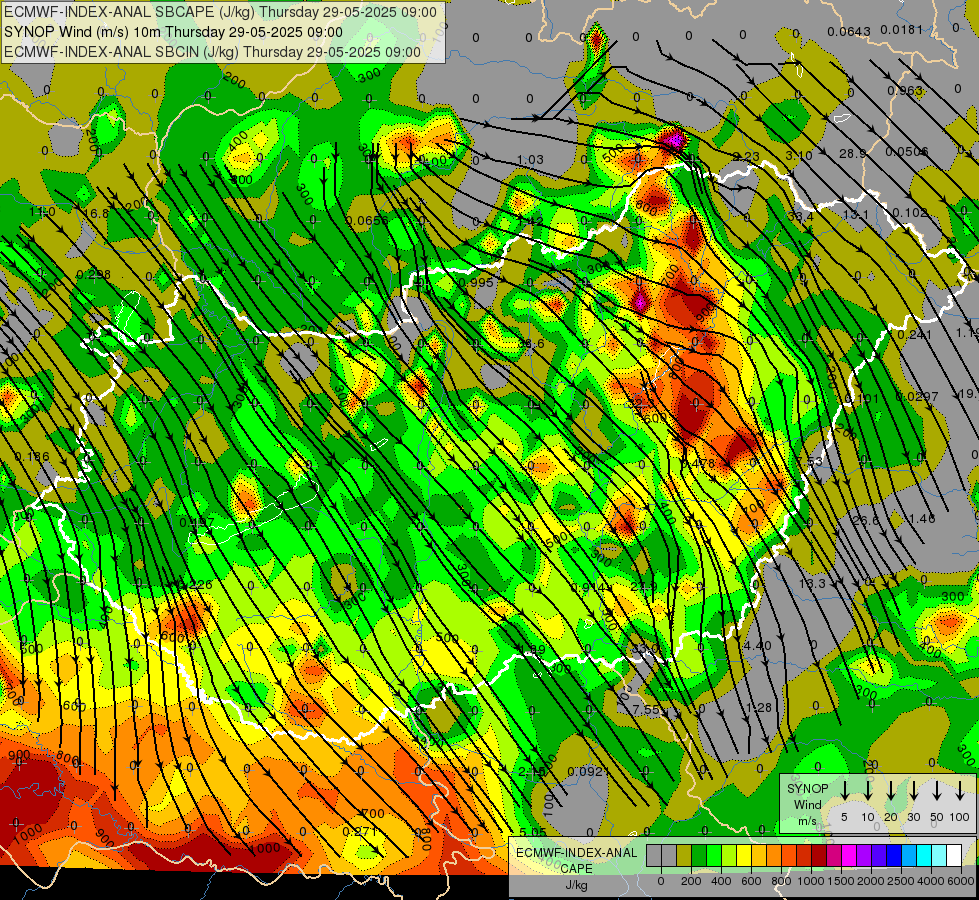The height and width of the screenshot is (900, 979).
Task: Click the map value 0.271
Action: tap(360, 831)
